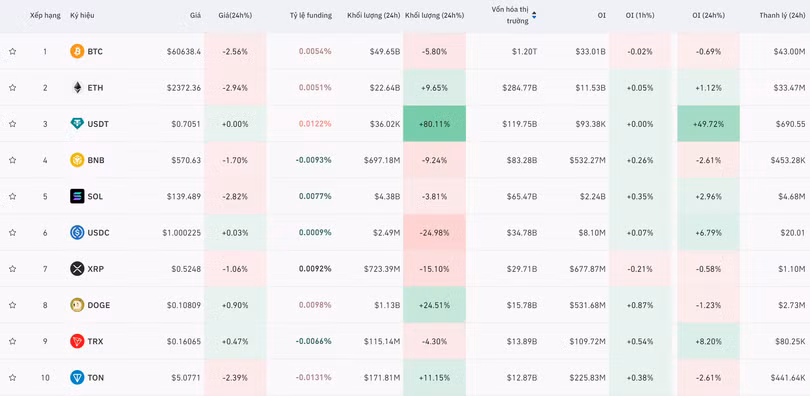Click the TRON TRX logo
The image size is (810, 396).
coord(77,341)
